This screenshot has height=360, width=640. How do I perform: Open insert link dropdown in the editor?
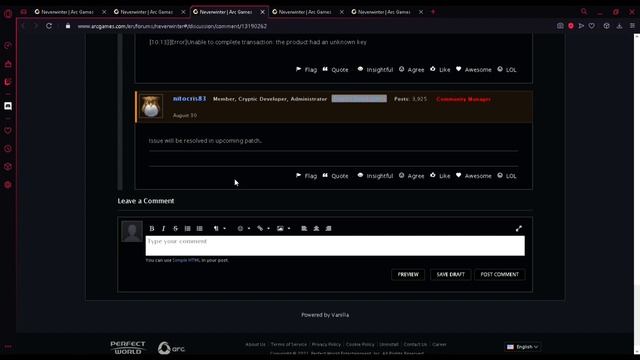[x=263, y=229]
